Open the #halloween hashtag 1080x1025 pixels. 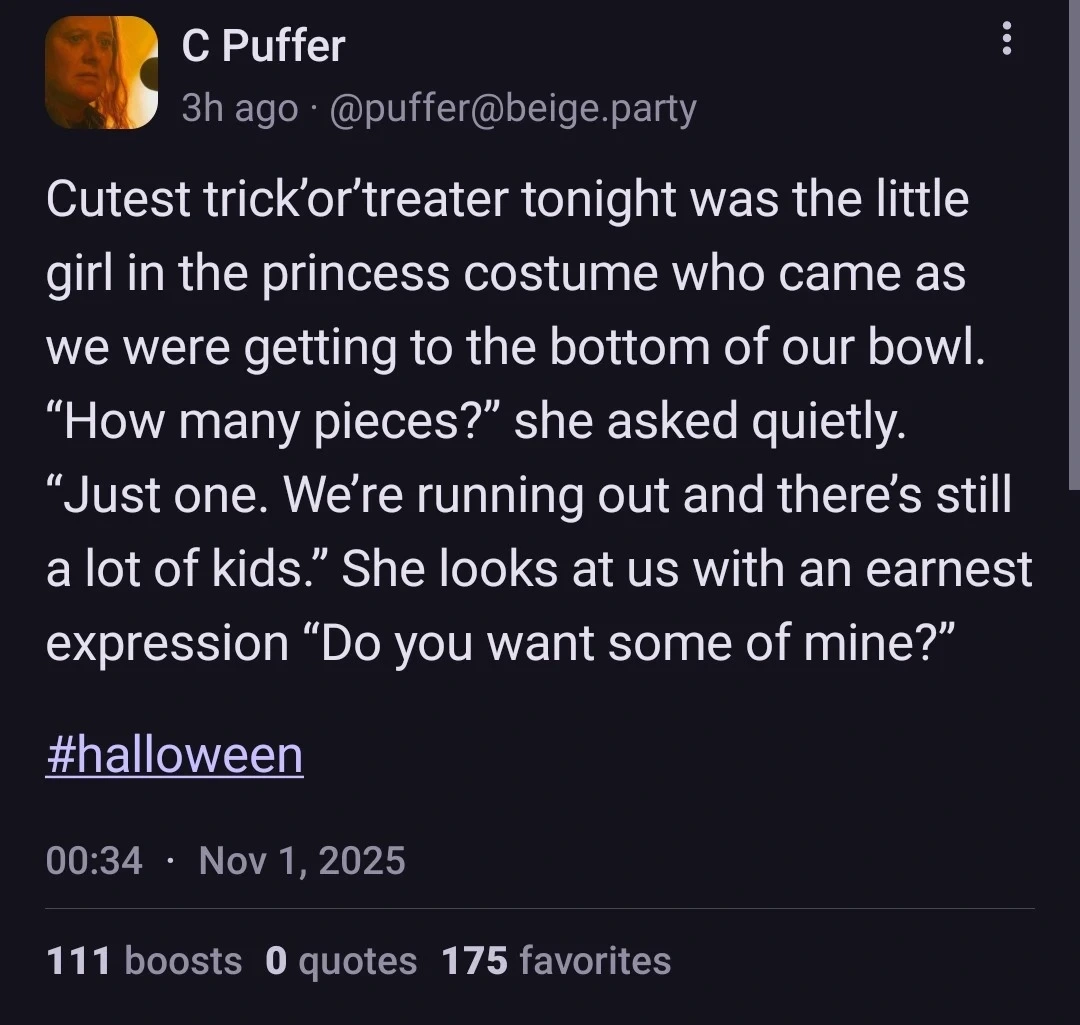pyautogui.click(x=175, y=754)
